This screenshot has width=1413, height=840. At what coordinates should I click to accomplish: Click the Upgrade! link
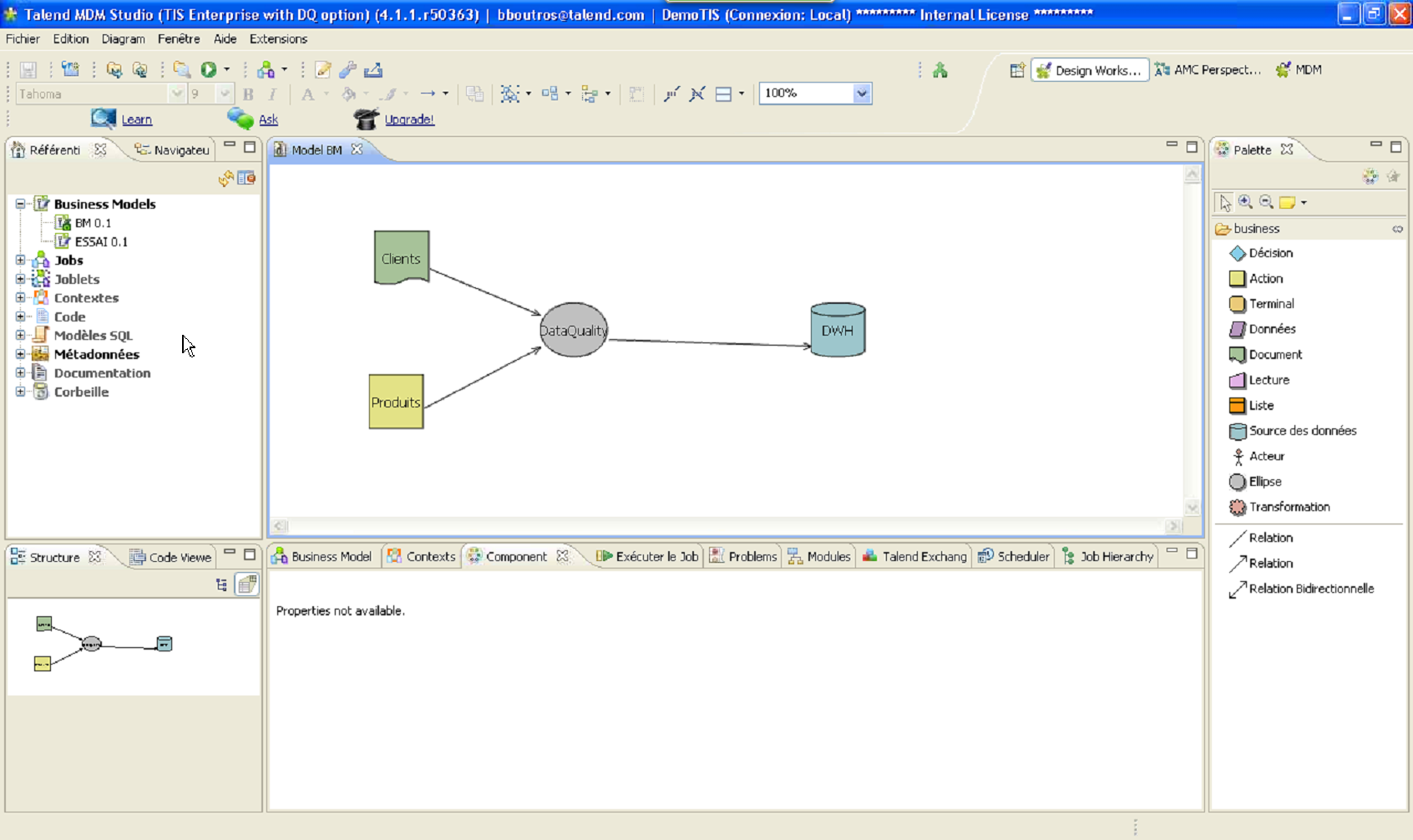(409, 120)
